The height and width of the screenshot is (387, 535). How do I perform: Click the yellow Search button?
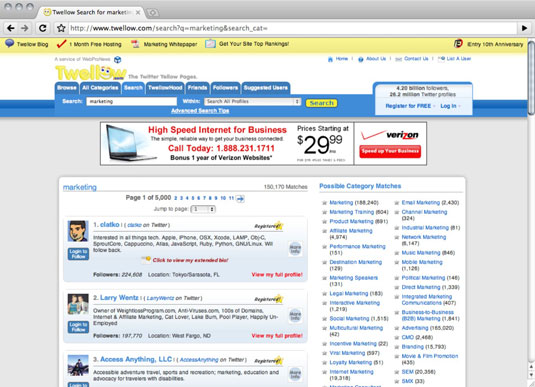(x=321, y=103)
